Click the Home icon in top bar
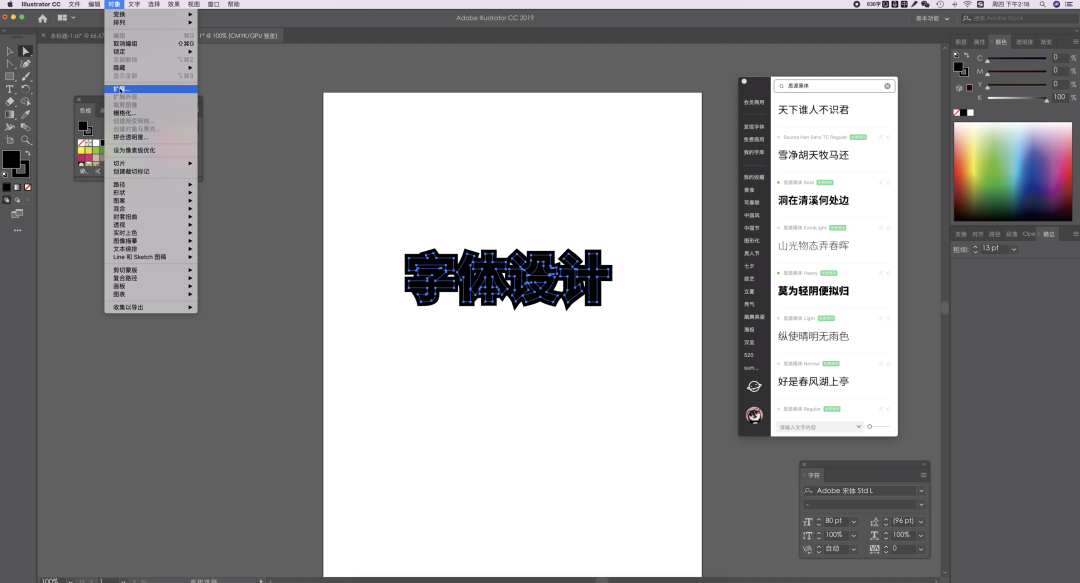 click(x=42, y=18)
